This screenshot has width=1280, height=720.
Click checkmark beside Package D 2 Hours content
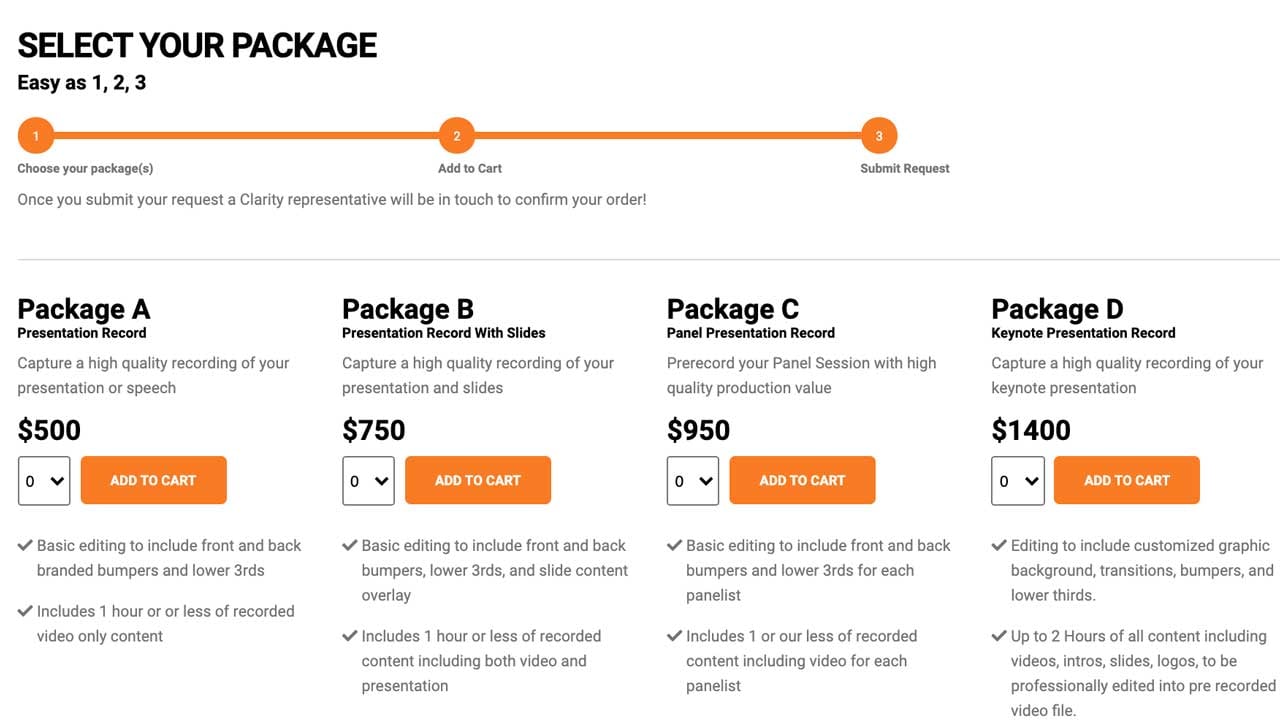coord(999,636)
